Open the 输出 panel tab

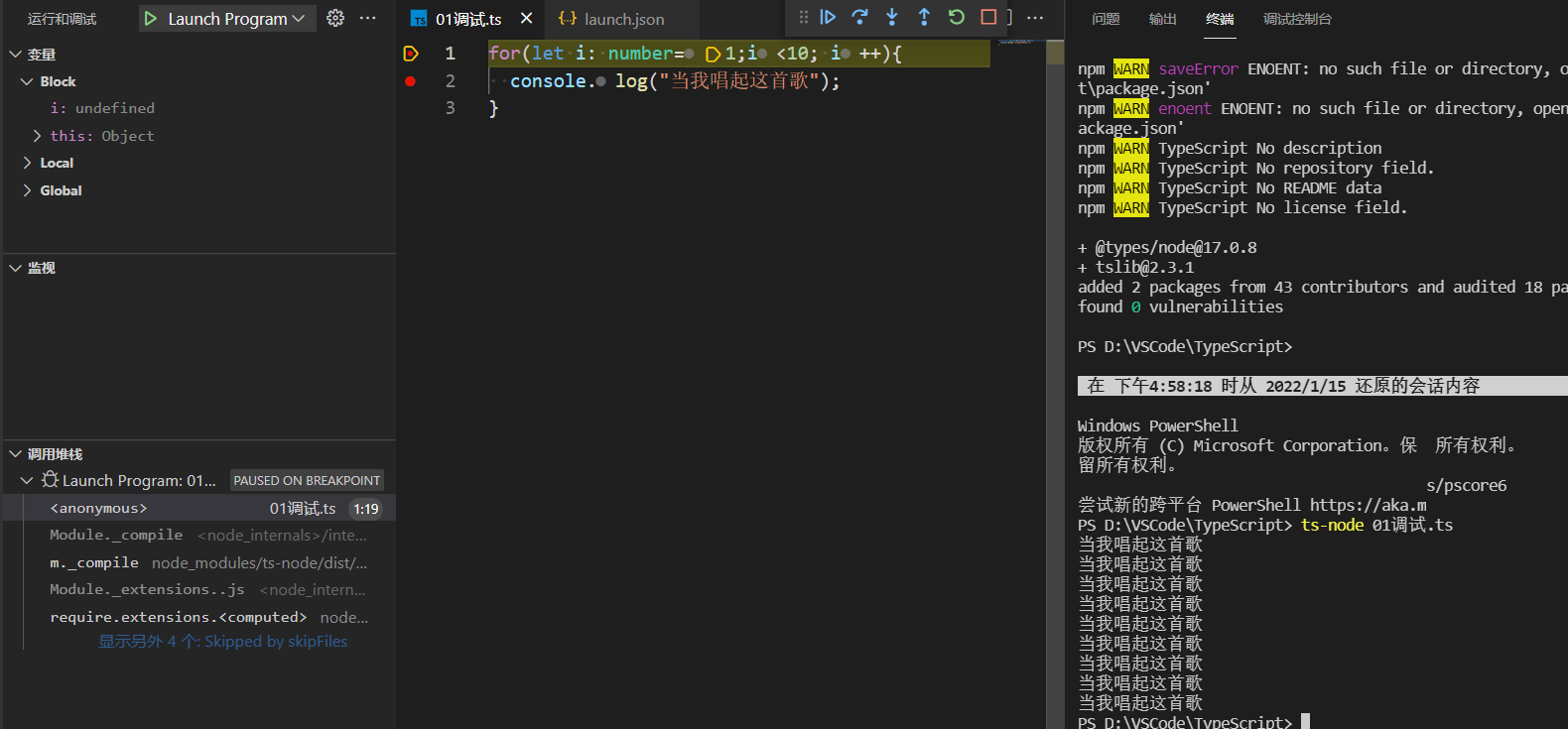click(x=1162, y=19)
